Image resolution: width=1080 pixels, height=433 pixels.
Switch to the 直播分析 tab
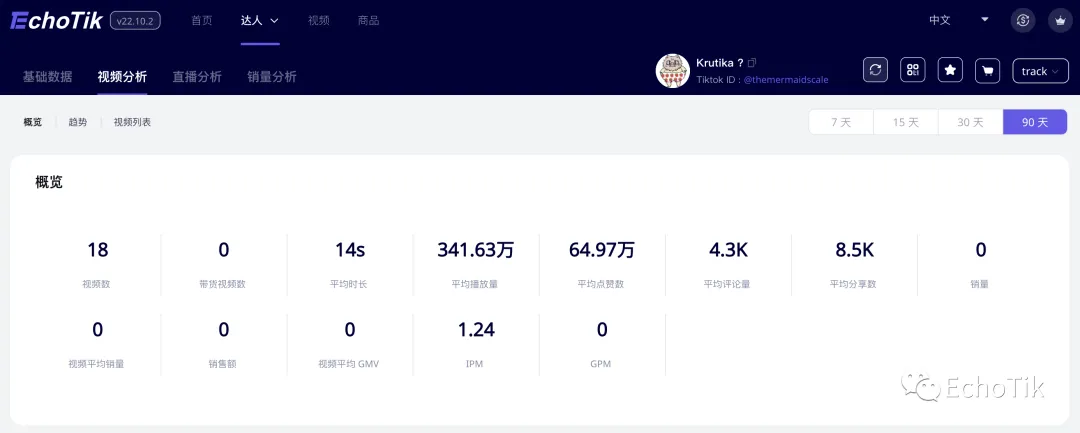click(x=197, y=76)
